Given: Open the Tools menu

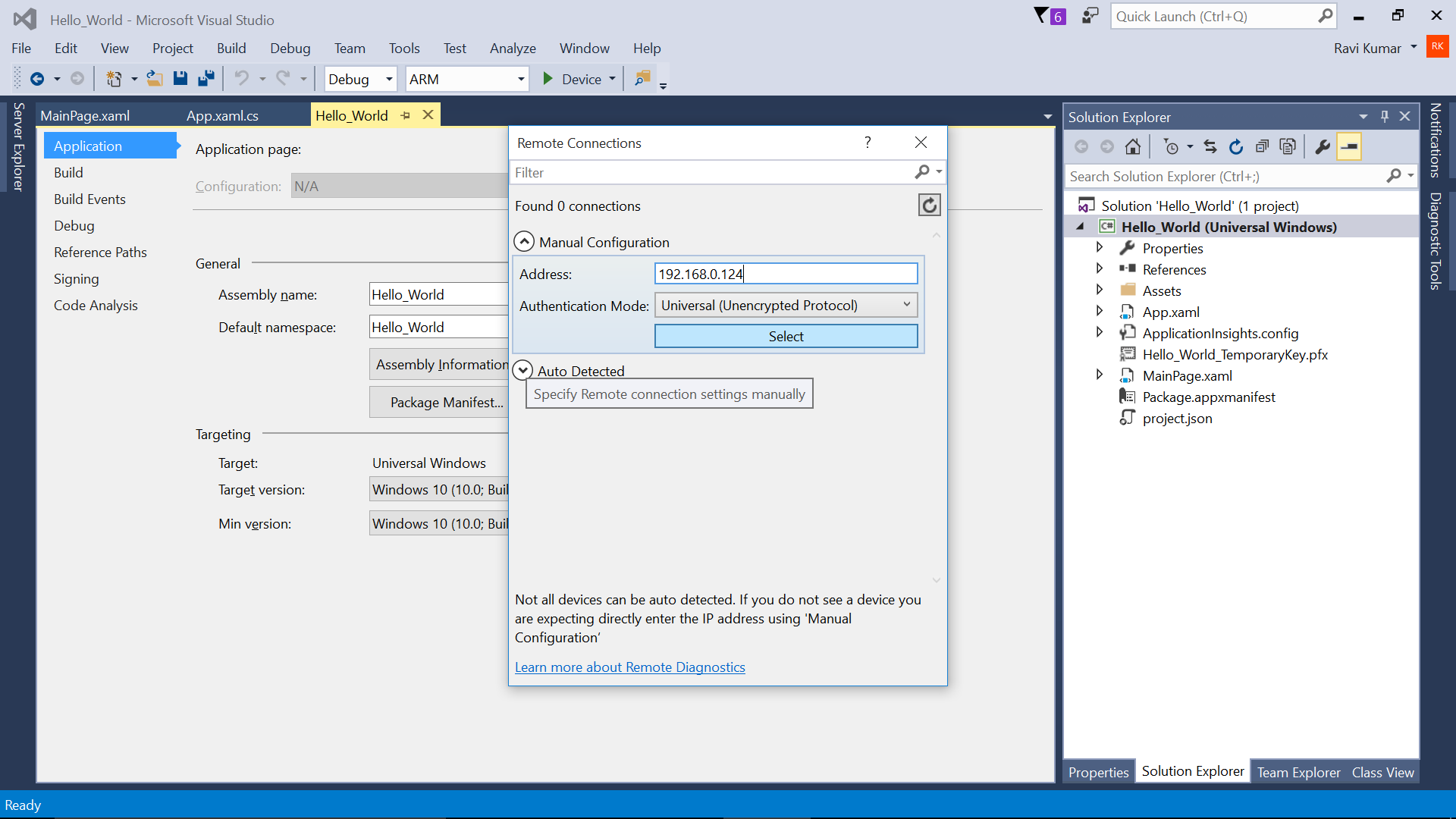Looking at the screenshot, I should coord(404,48).
